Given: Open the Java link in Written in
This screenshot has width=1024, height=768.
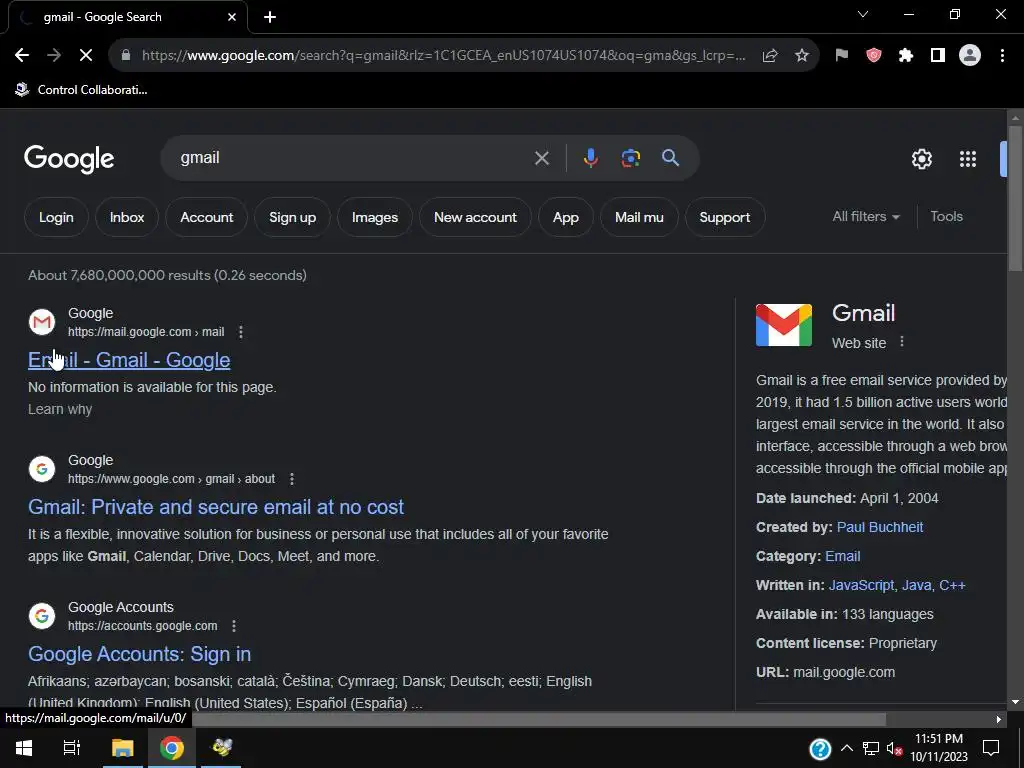Looking at the screenshot, I should 916,585.
